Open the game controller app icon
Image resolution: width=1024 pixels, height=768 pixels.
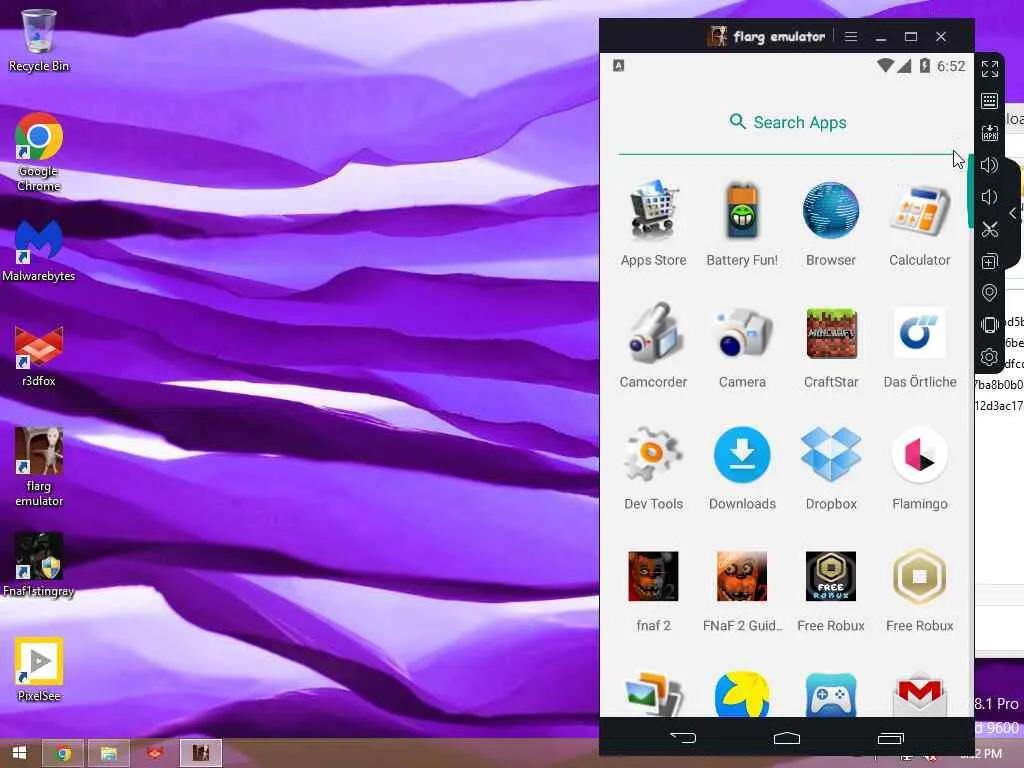coord(831,694)
